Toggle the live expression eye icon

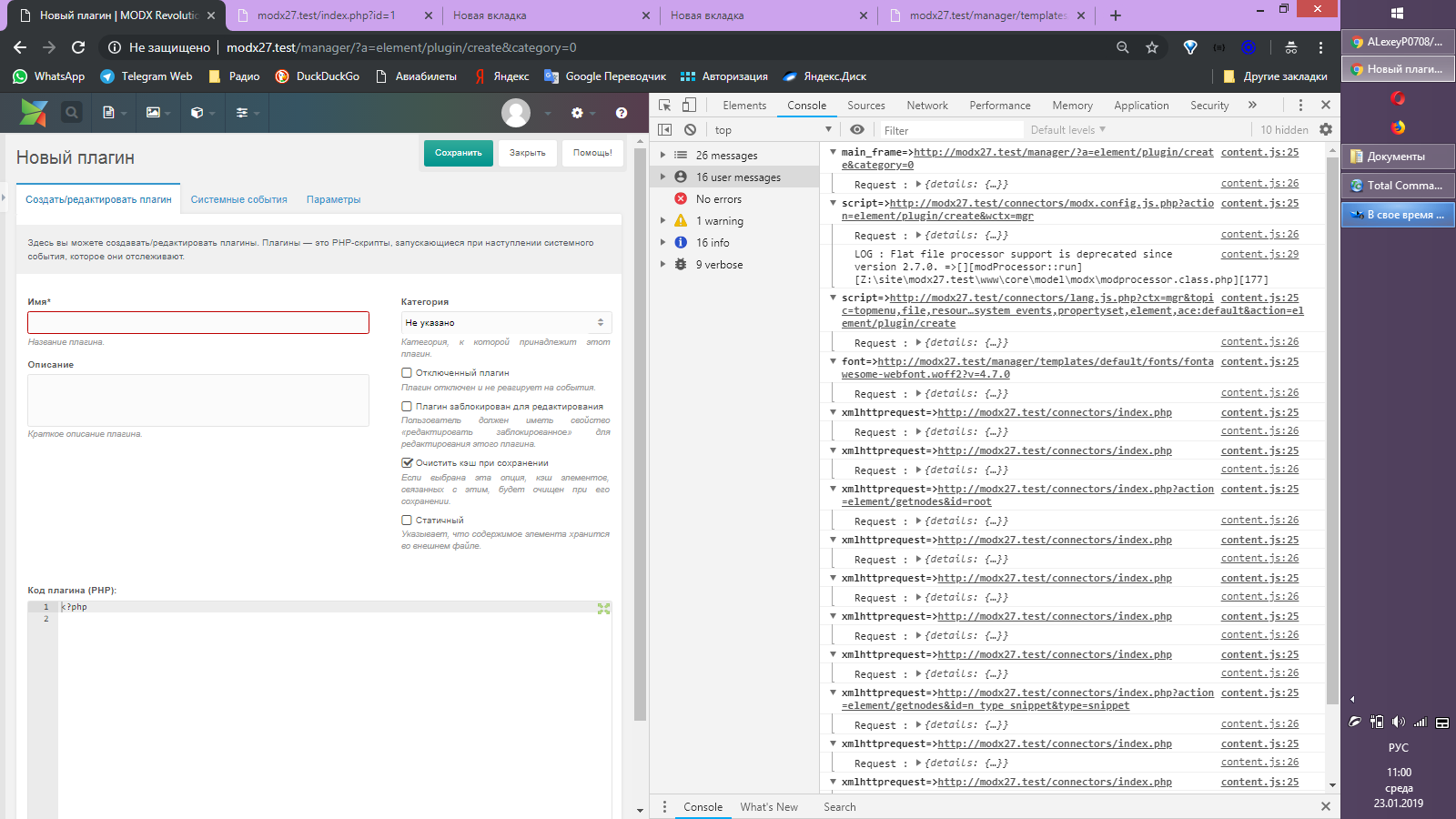(x=857, y=130)
